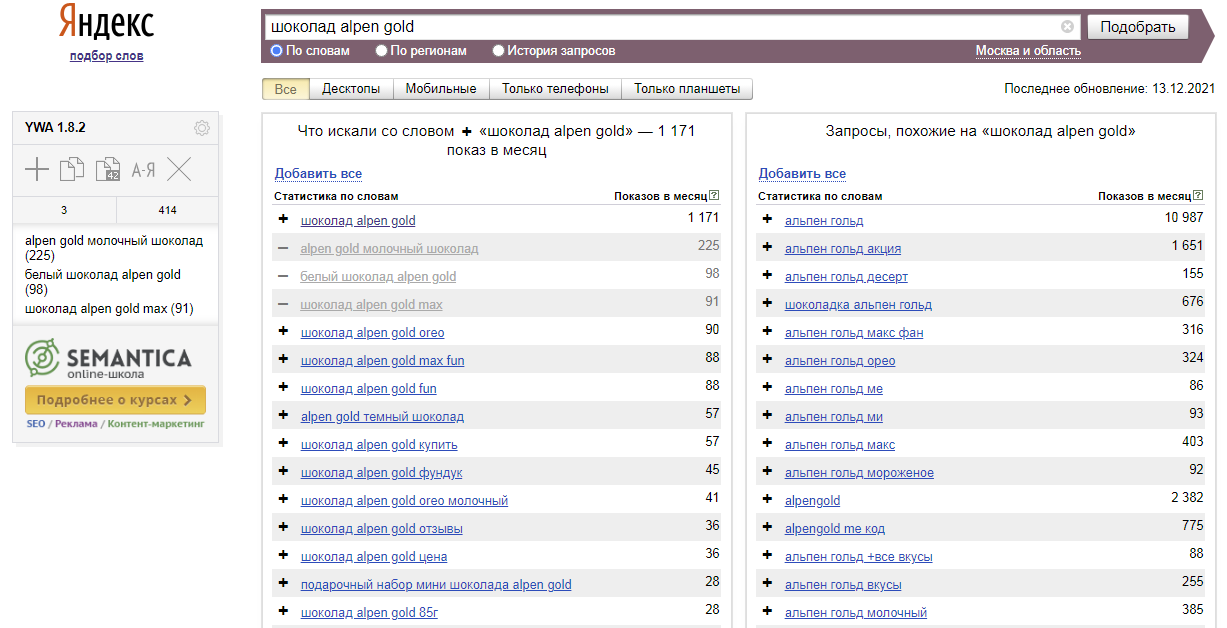This screenshot has width=1227, height=628.
Task: Open 'шоколад alpen gold oreo молочный' link
Action: [404, 501]
